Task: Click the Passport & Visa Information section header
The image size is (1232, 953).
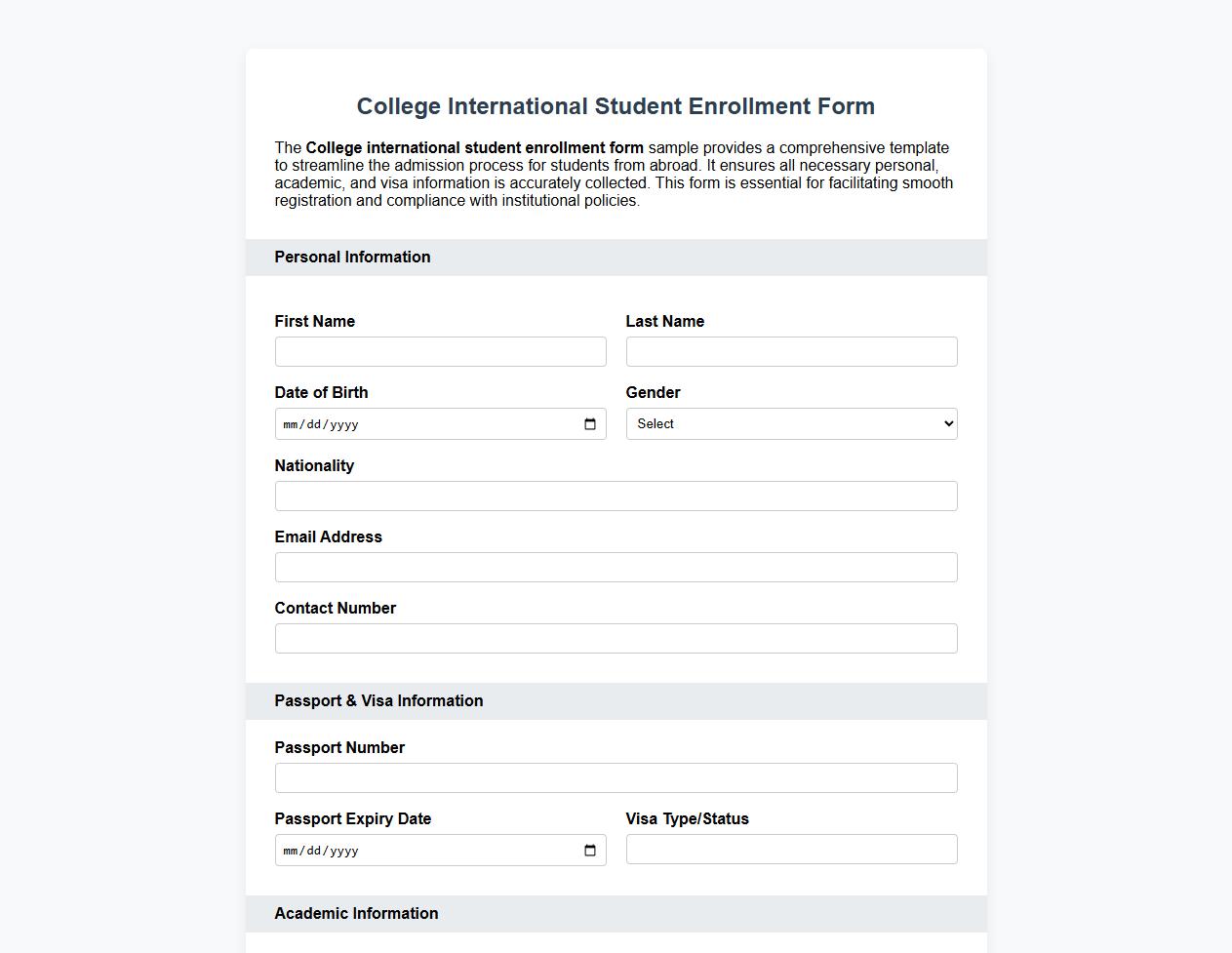Action: (379, 700)
